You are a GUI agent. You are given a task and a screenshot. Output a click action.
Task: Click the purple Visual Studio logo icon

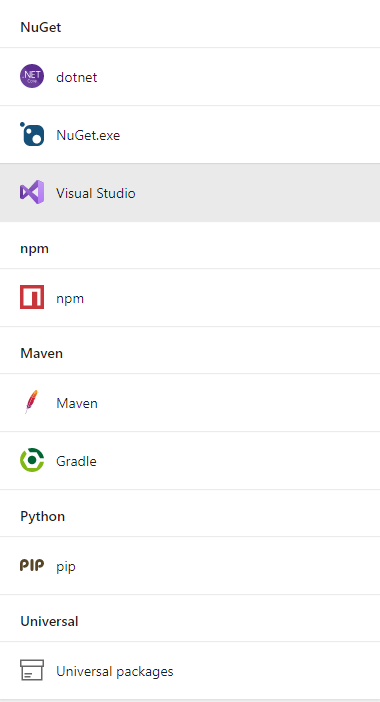[32, 193]
